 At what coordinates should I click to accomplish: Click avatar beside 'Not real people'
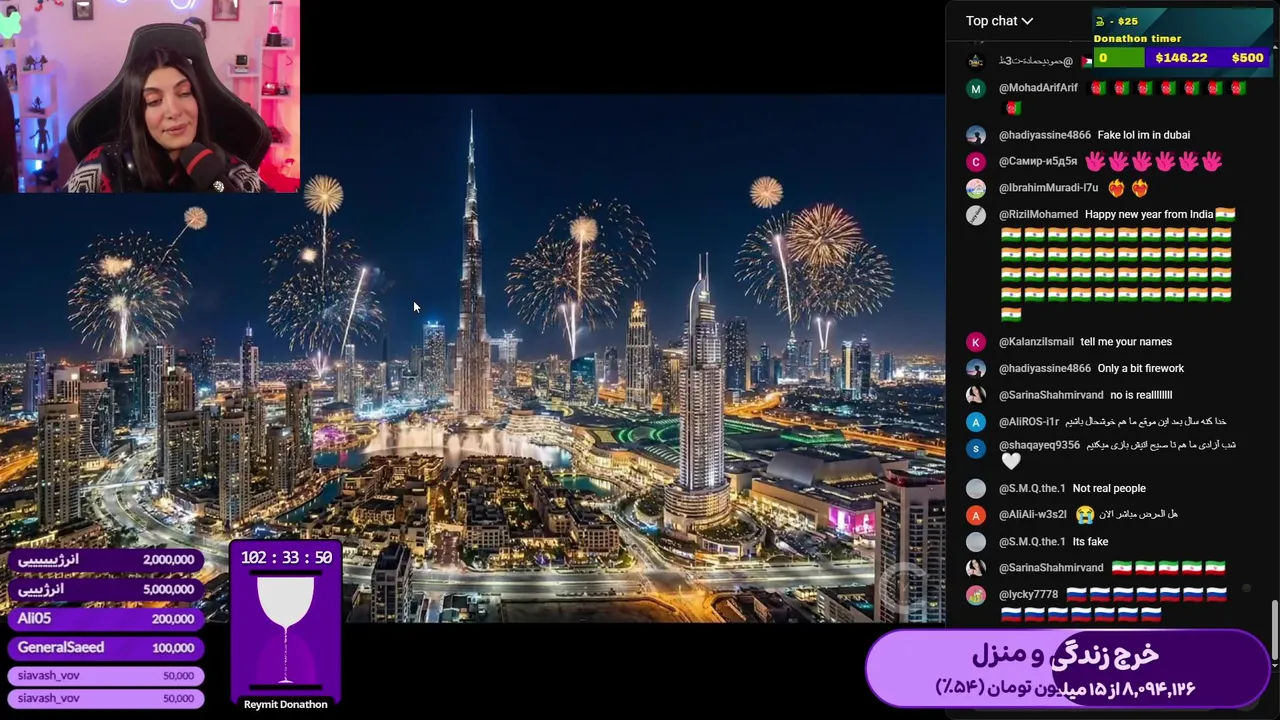(976, 489)
